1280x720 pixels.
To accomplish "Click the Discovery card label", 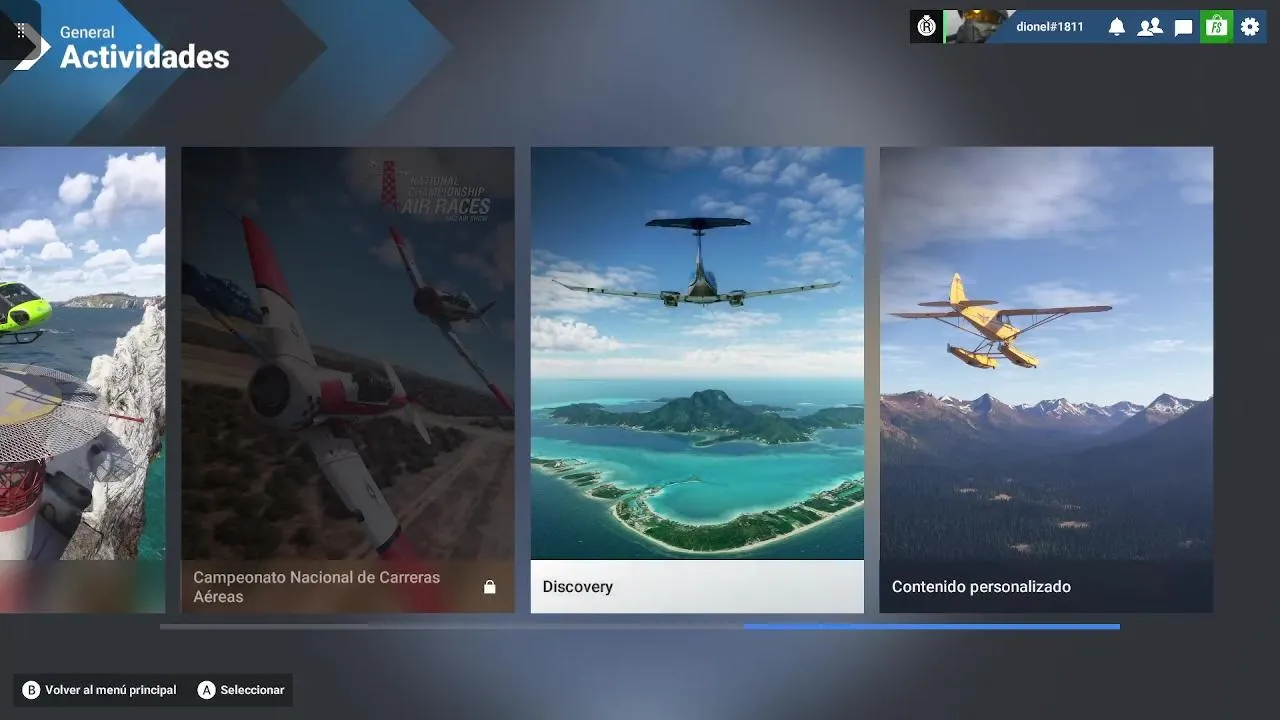I will click(x=578, y=587).
